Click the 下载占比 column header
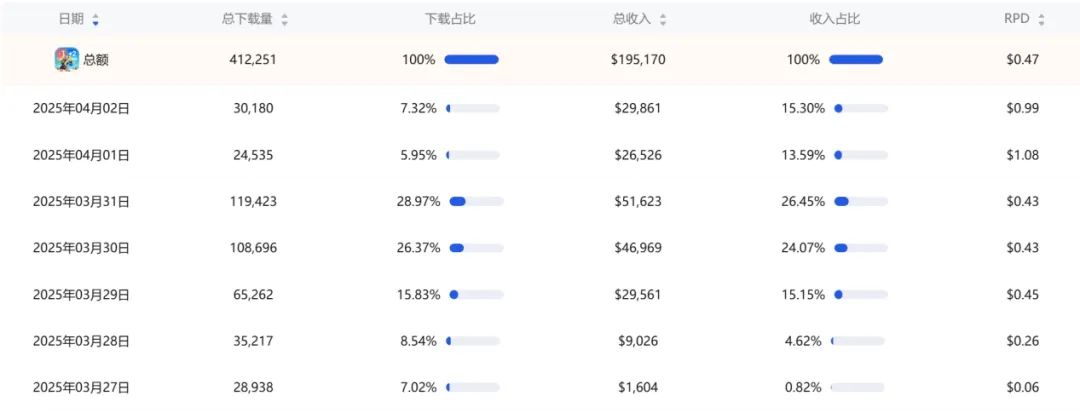 tap(450, 19)
